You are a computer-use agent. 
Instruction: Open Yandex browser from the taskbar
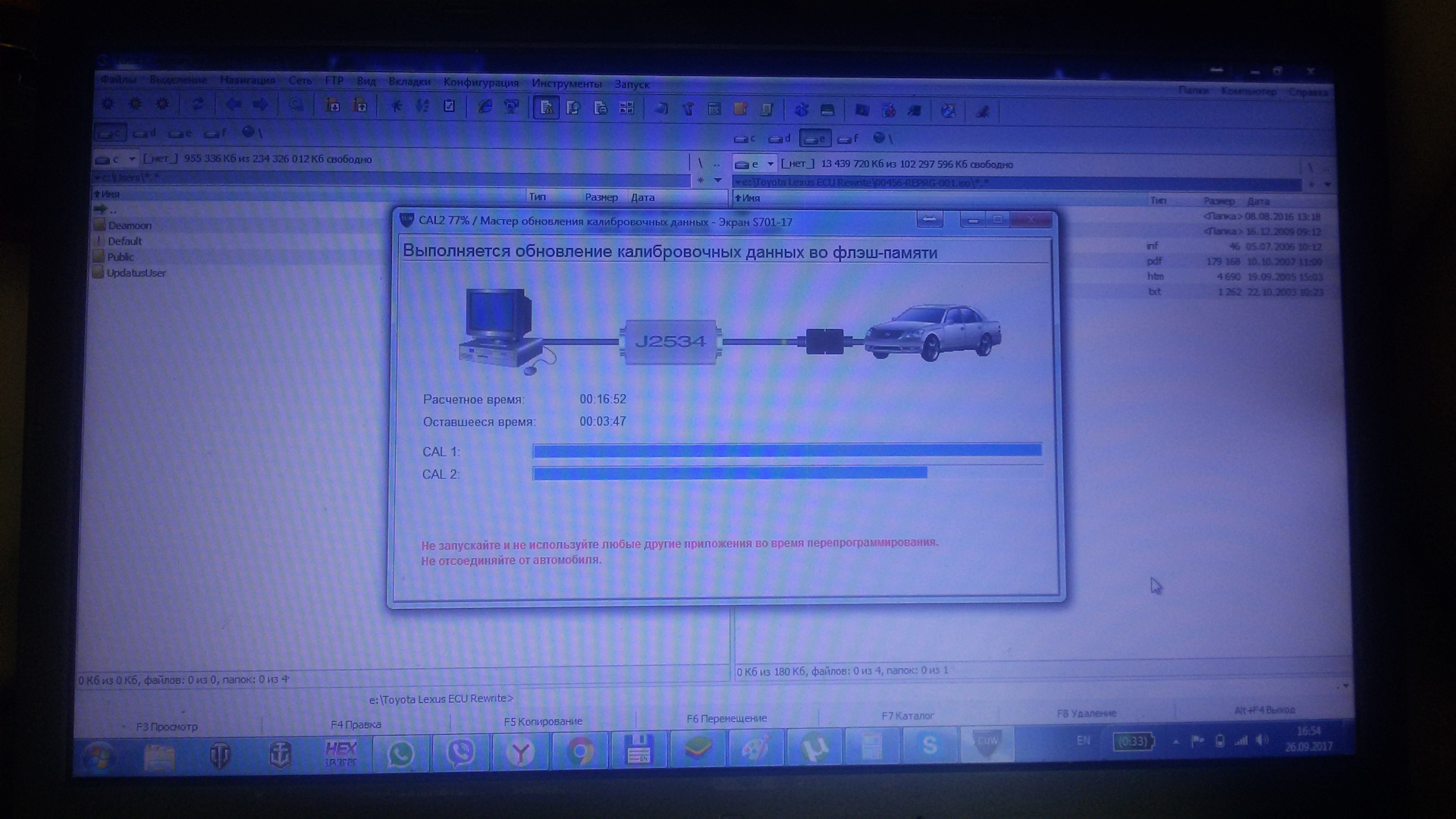tap(520, 752)
